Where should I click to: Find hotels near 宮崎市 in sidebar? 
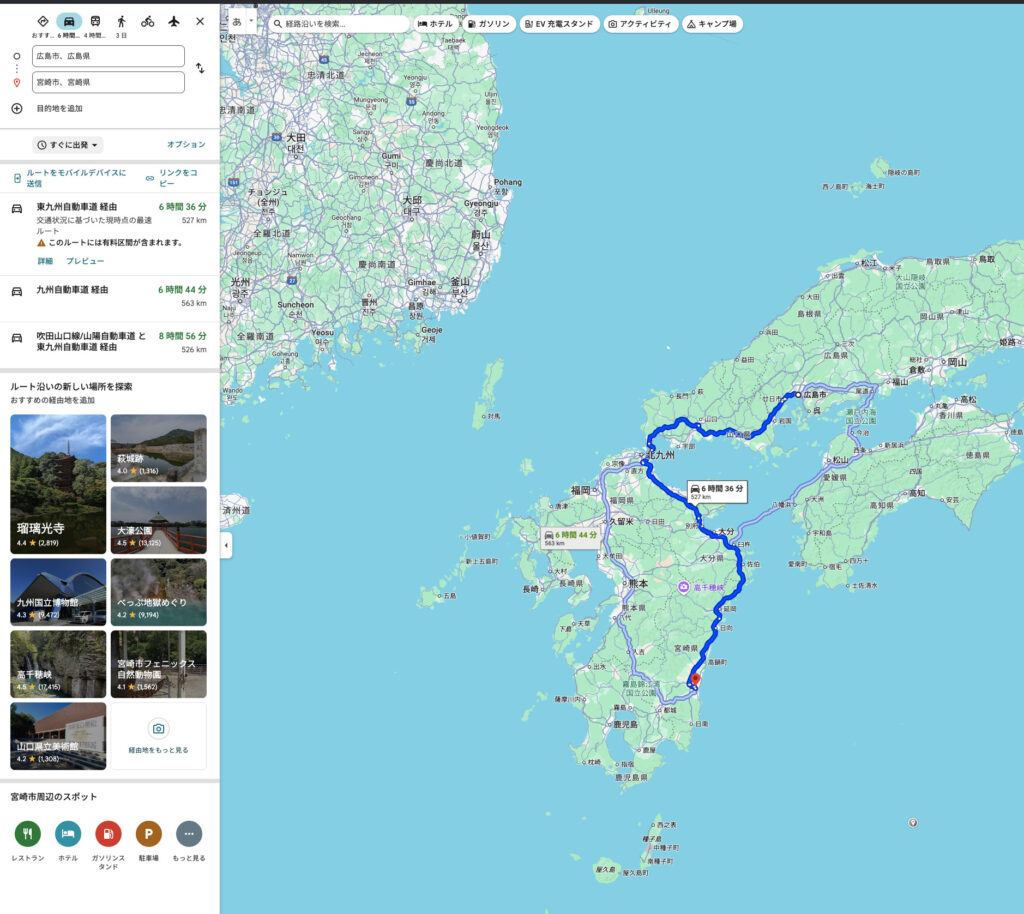pos(68,834)
